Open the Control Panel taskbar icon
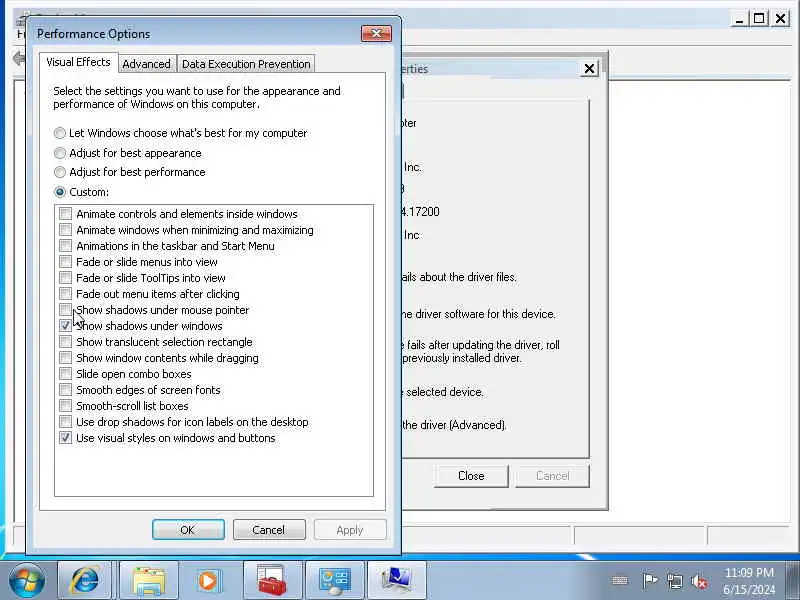The image size is (800, 600). click(x=334, y=580)
